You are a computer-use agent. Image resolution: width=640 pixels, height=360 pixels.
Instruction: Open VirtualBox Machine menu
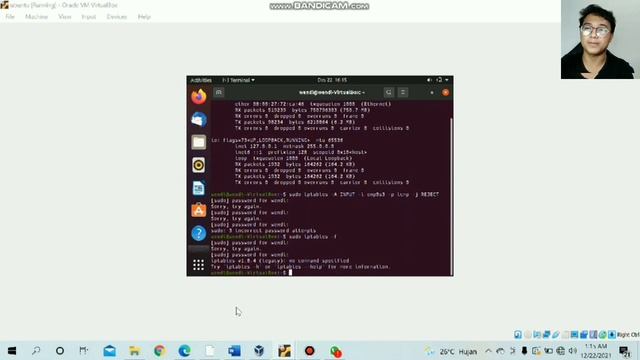36,17
